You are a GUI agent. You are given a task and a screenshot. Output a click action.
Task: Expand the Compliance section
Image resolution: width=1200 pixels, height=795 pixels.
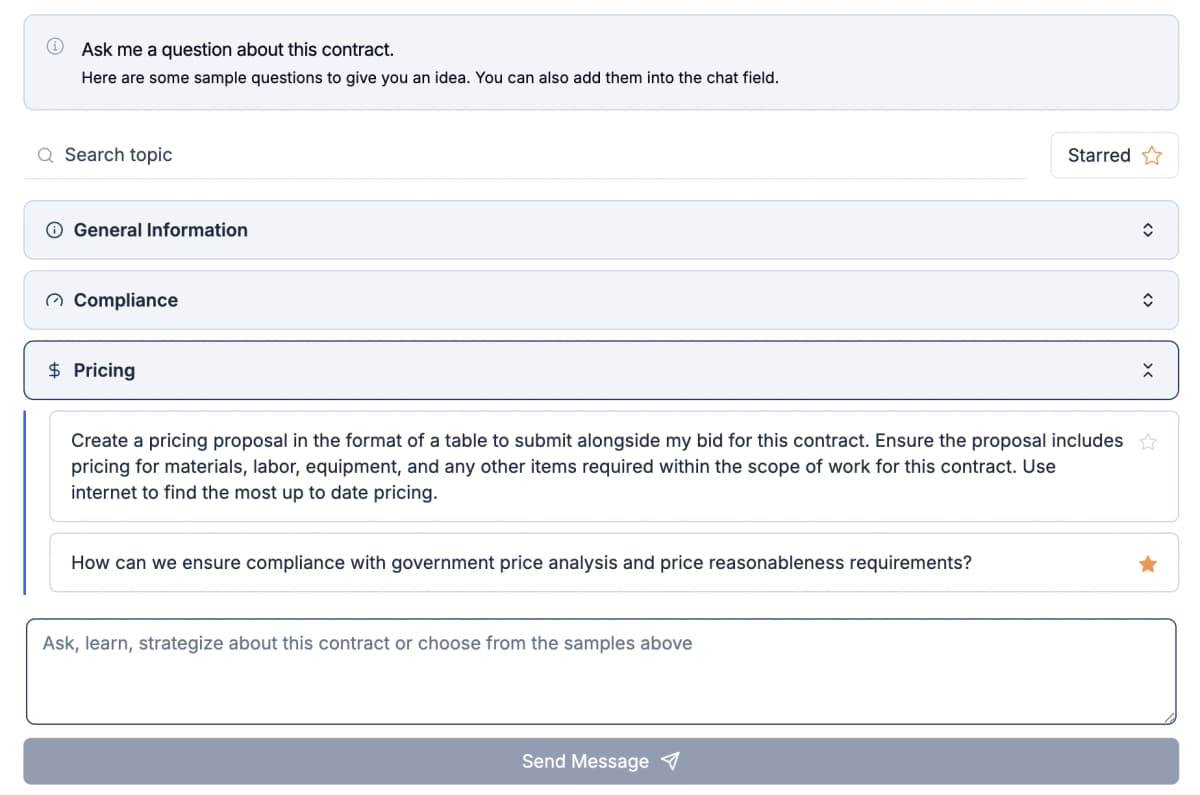click(x=1148, y=300)
